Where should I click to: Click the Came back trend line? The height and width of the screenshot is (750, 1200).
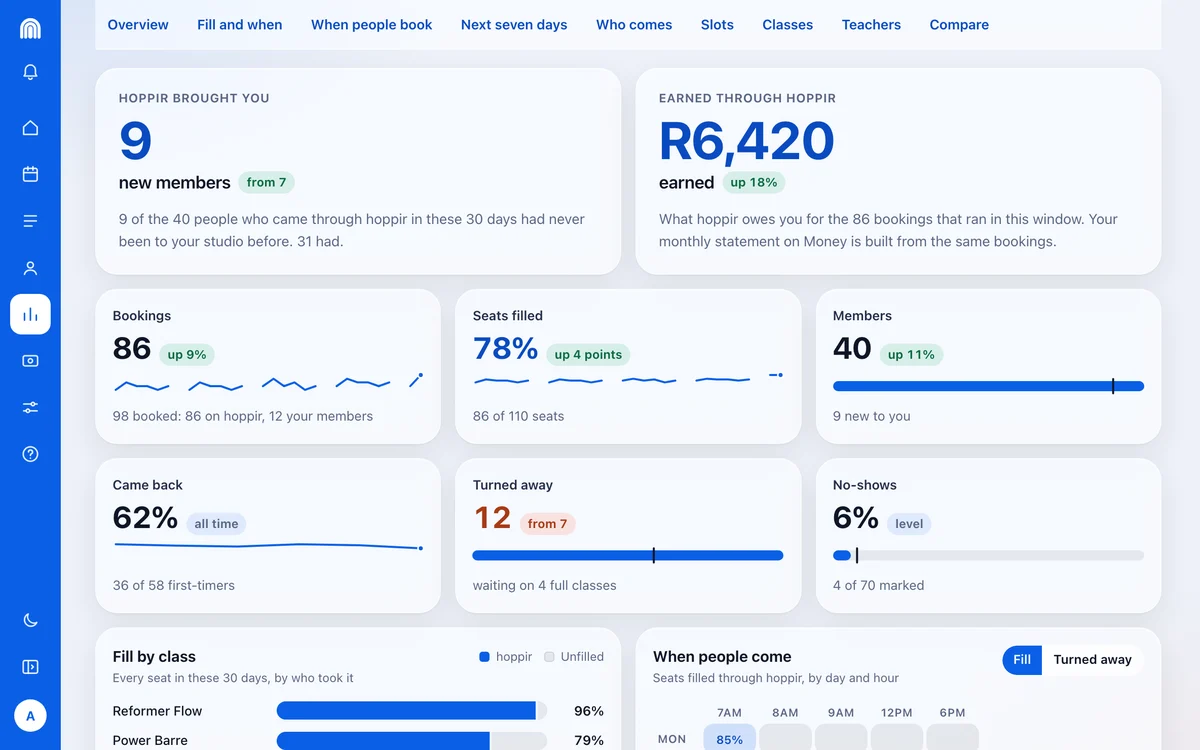click(x=268, y=546)
